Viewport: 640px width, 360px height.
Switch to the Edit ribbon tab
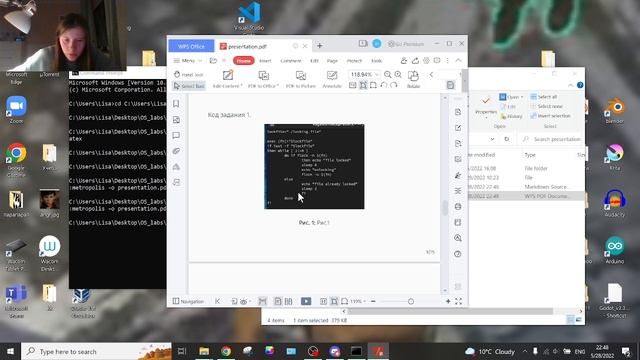(314, 60)
